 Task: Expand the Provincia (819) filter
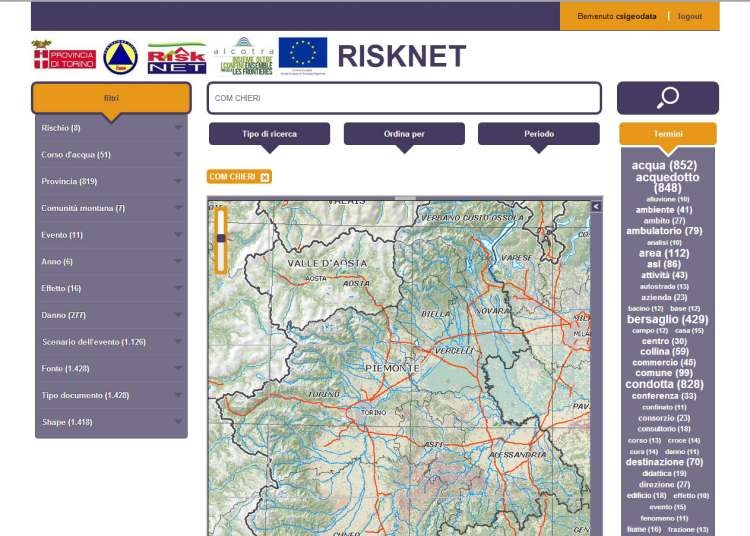coord(111,182)
